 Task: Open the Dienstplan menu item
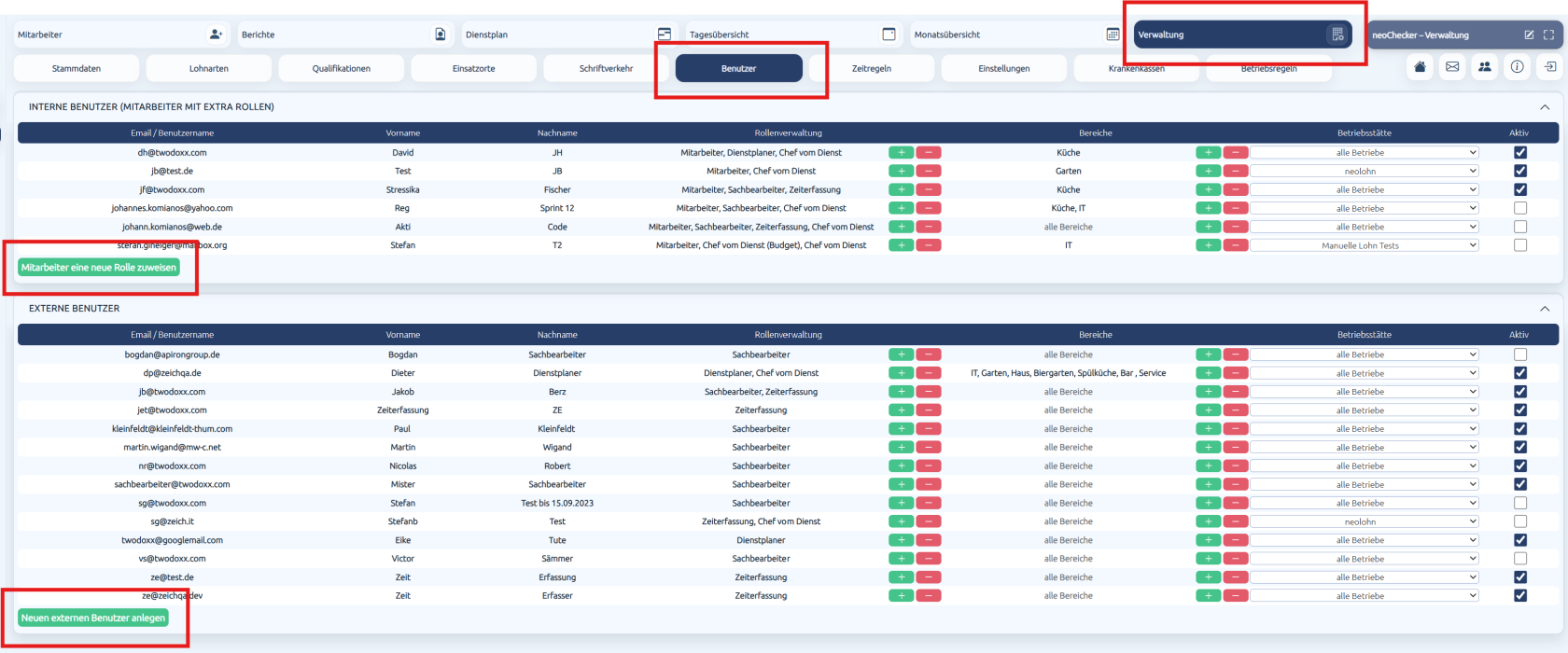coord(570,35)
